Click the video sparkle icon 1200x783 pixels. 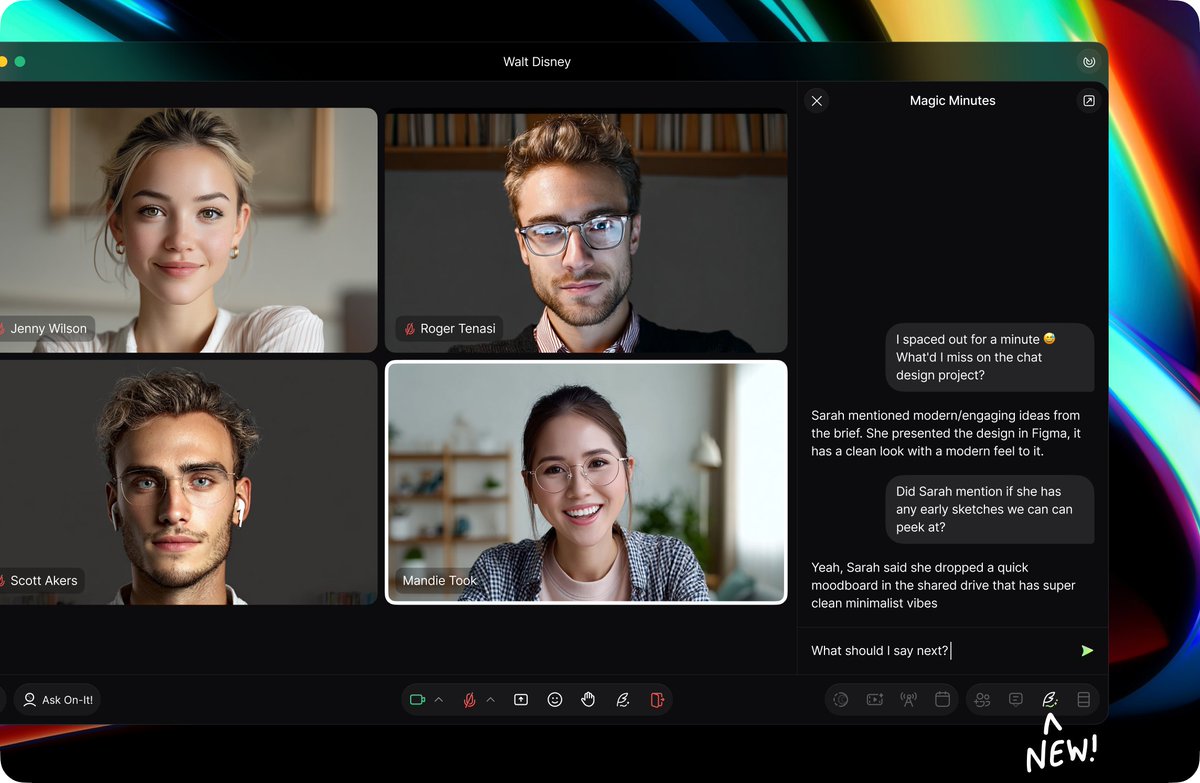click(x=875, y=700)
